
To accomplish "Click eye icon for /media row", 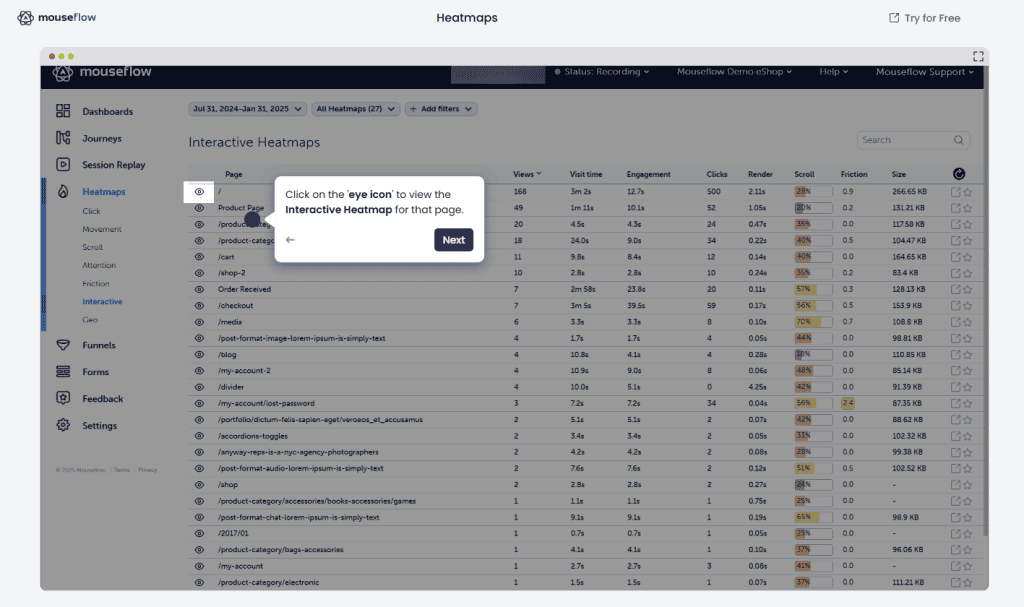I will coord(199,322).
